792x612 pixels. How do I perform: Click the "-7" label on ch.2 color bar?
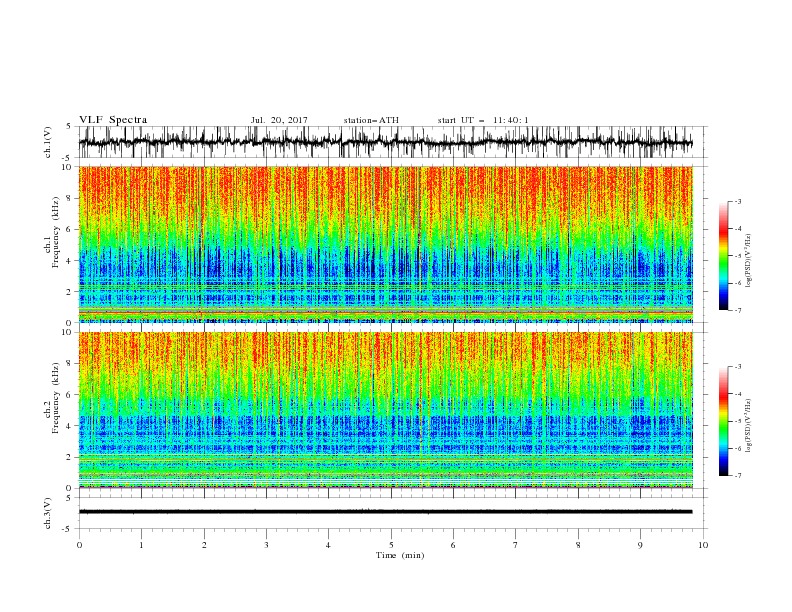pyautogui.click(x=738, y=476)
